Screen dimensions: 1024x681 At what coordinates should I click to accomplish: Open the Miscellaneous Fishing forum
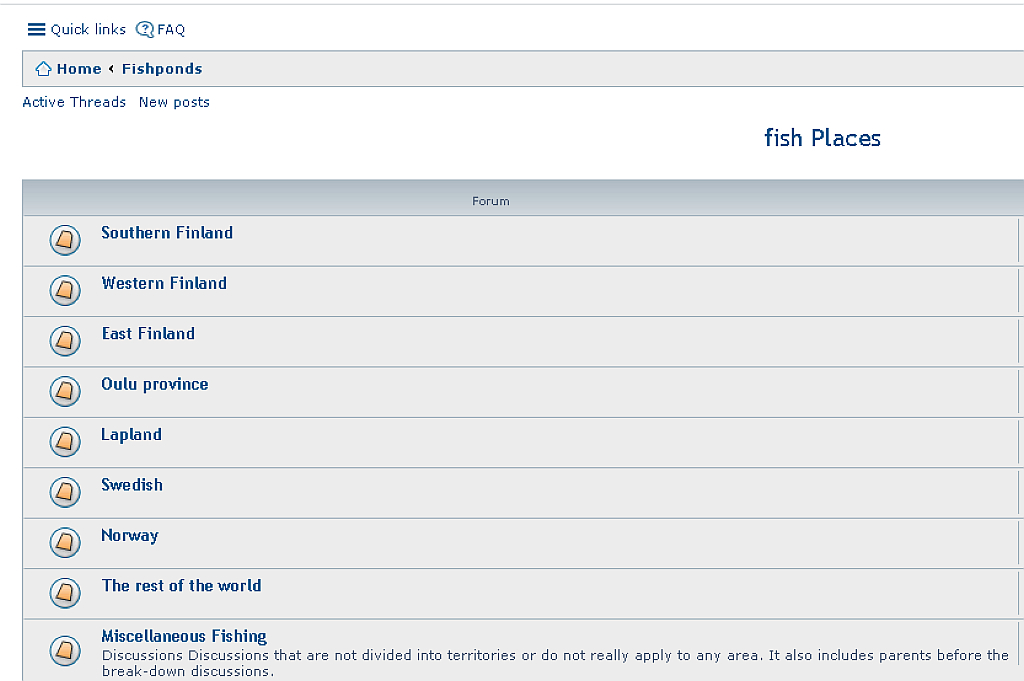pyautogui.click(x=184, y=636)
